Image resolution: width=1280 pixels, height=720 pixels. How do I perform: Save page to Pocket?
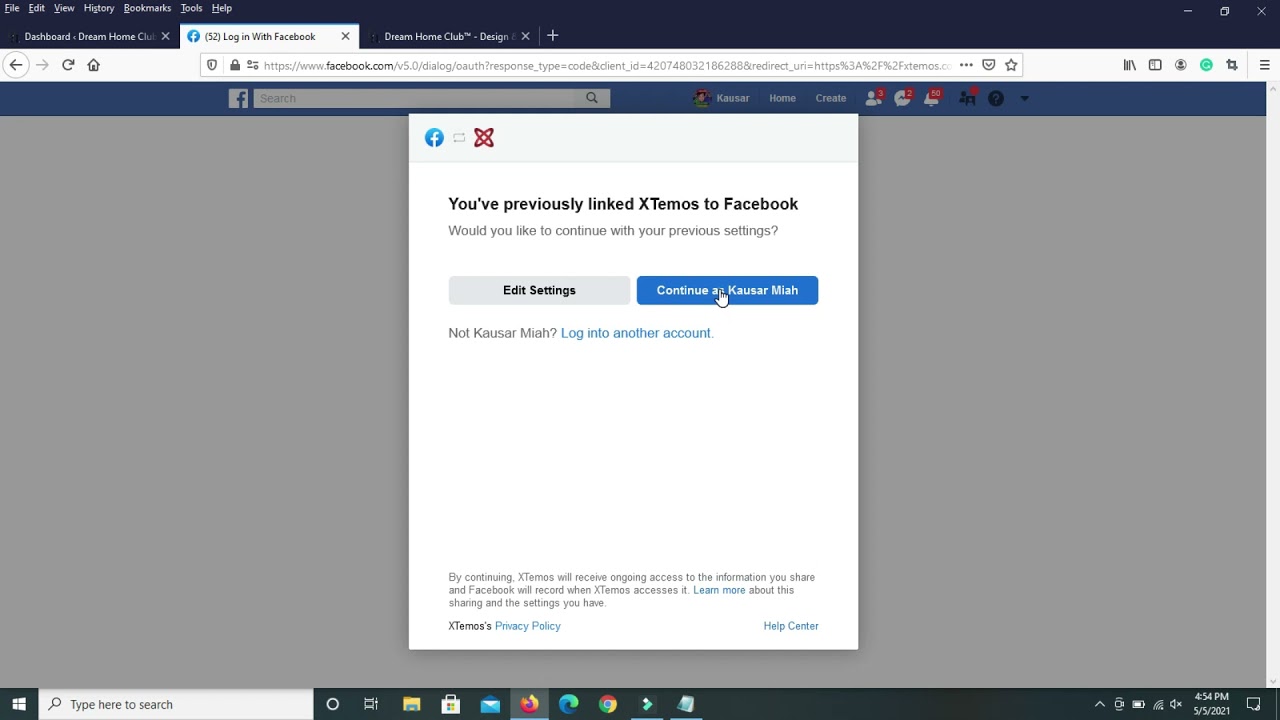tap(989, 65)
